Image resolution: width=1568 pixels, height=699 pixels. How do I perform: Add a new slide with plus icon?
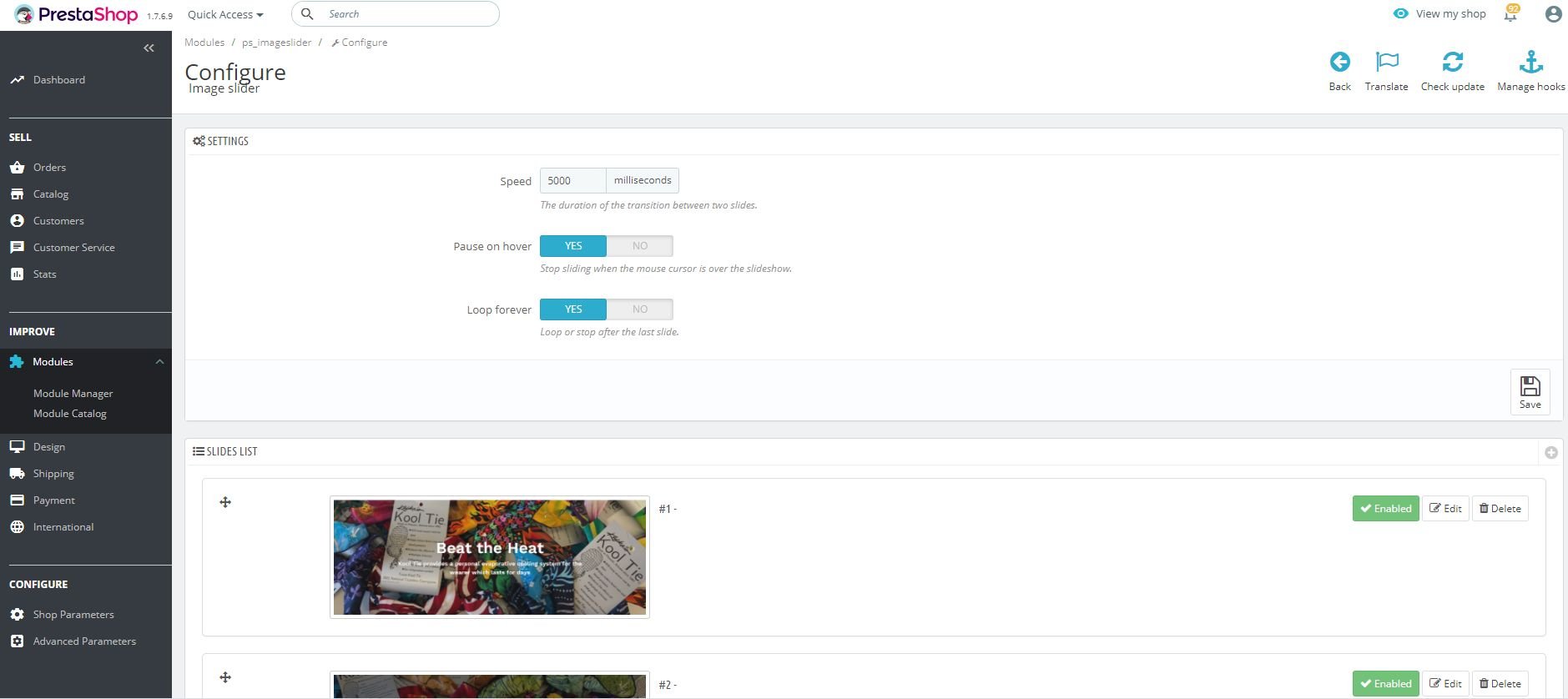point(1551,453)
